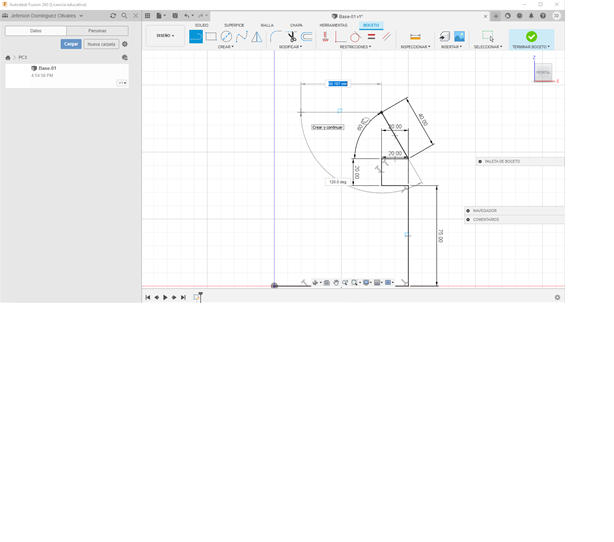
Task: Open the Inspeccionar dropdown menu
Action: 415,47
